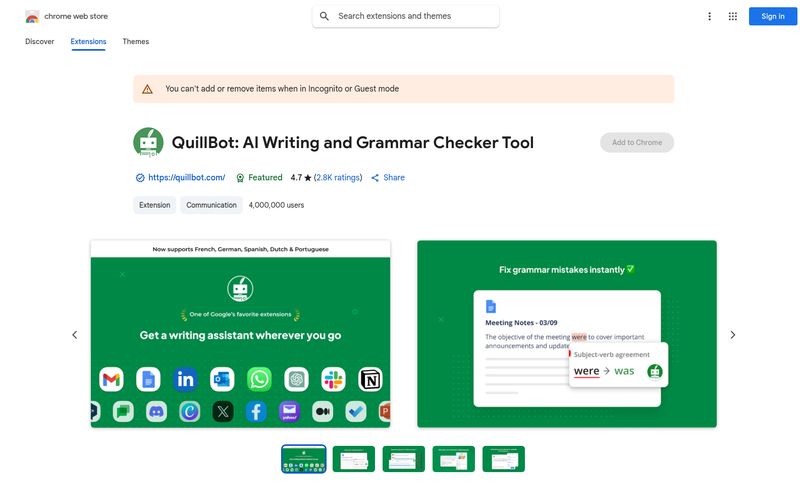
Task: Click the Discord icon in the slide
Action: point(156,411)
